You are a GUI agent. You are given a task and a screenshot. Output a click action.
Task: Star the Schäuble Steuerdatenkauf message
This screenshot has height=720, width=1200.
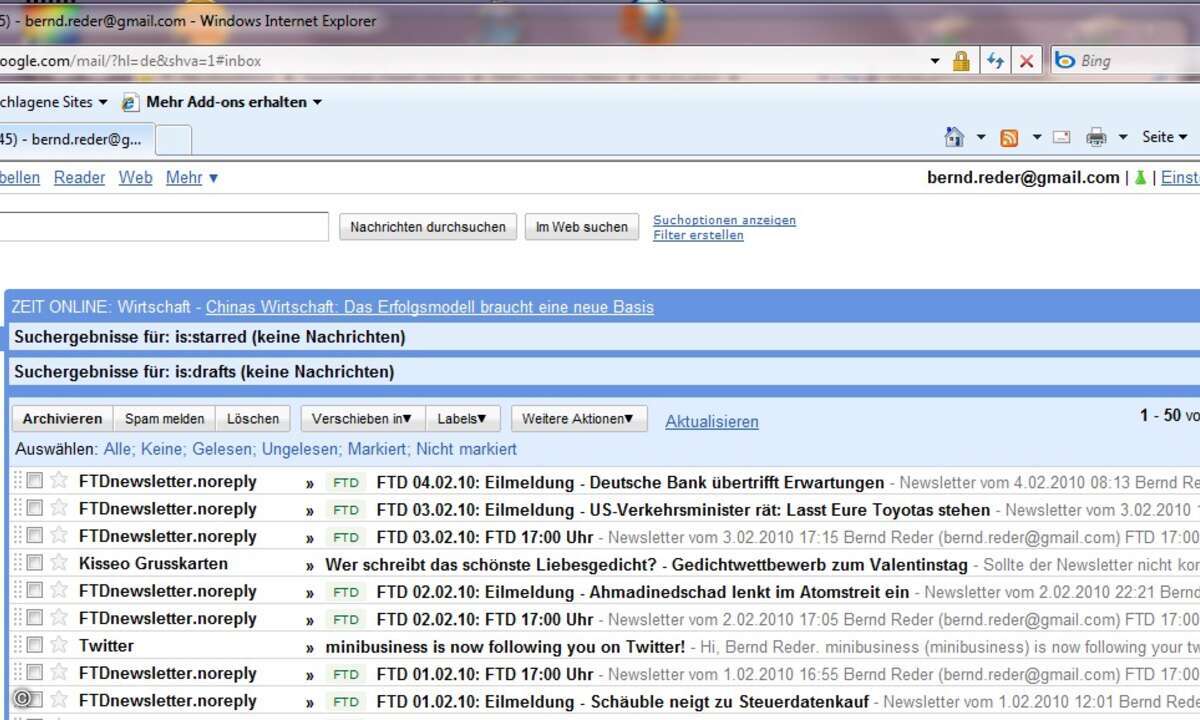[x=59, y=699]
